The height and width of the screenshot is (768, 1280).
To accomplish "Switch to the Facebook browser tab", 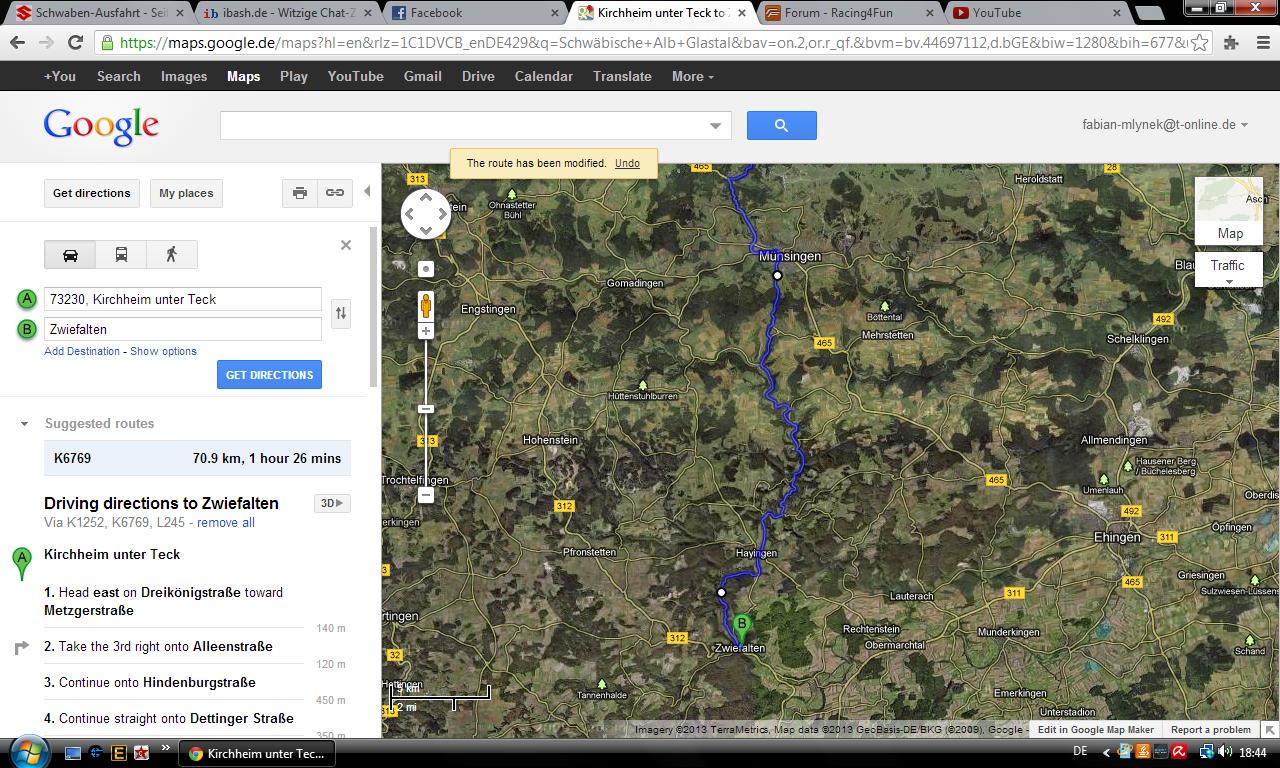I will click(475, 13).
